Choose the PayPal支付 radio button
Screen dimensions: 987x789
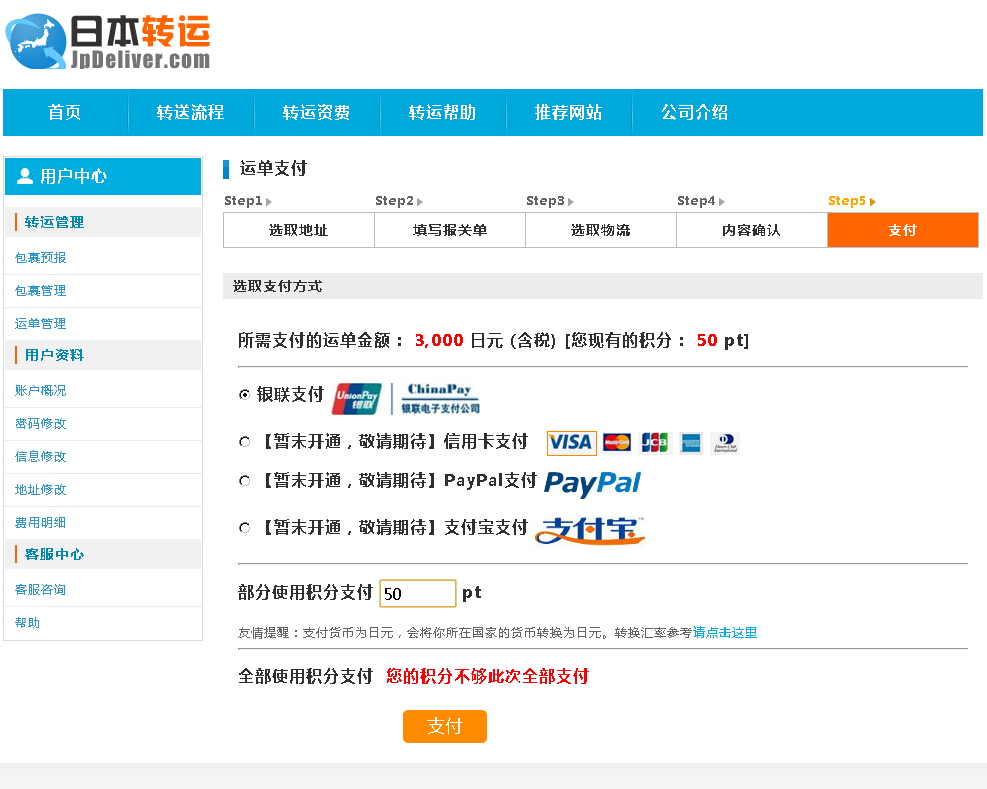pos(244,481)
